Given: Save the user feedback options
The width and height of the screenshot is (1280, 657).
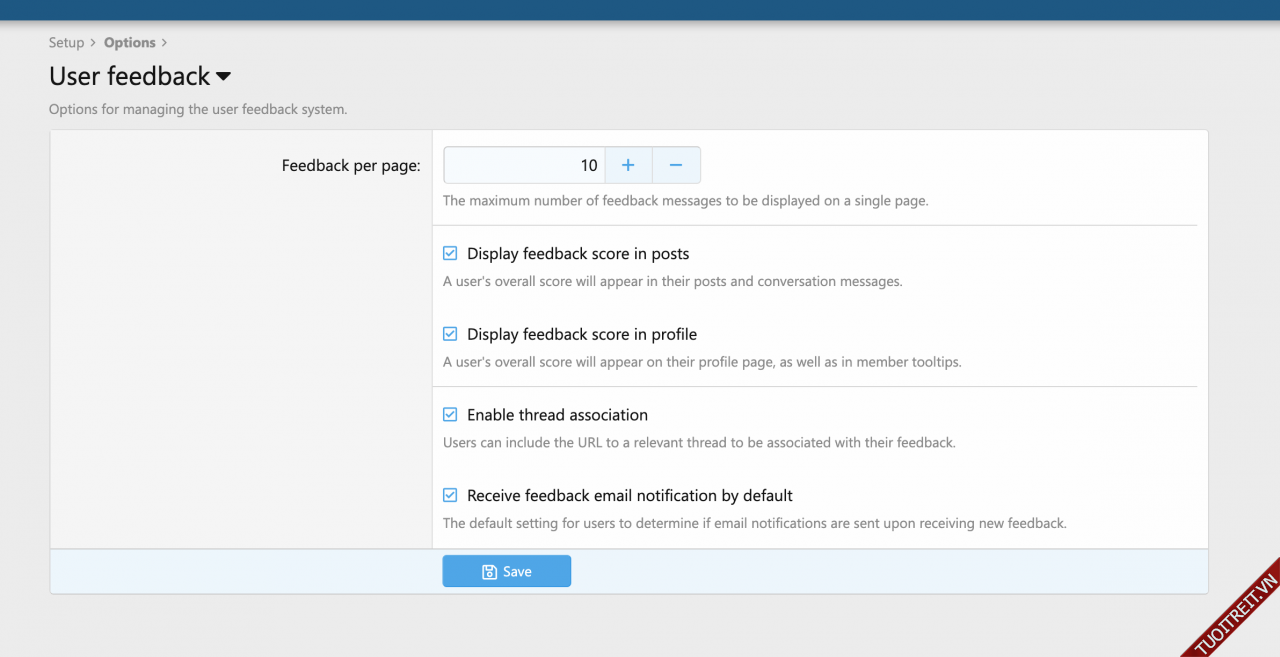Looking at the screenshot, I should (x=507, y=571).
